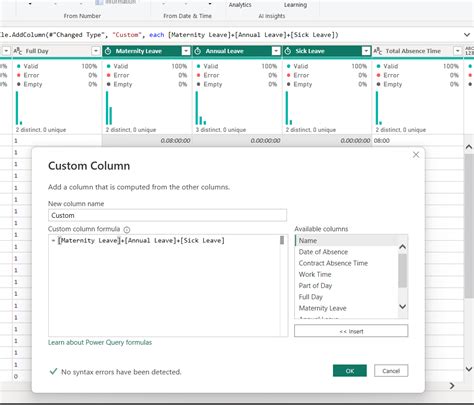The height and width of the screenshot is (405, 474).
Task: Click the Available columns scrollbar thumb
Action: [x=403, y=270]
